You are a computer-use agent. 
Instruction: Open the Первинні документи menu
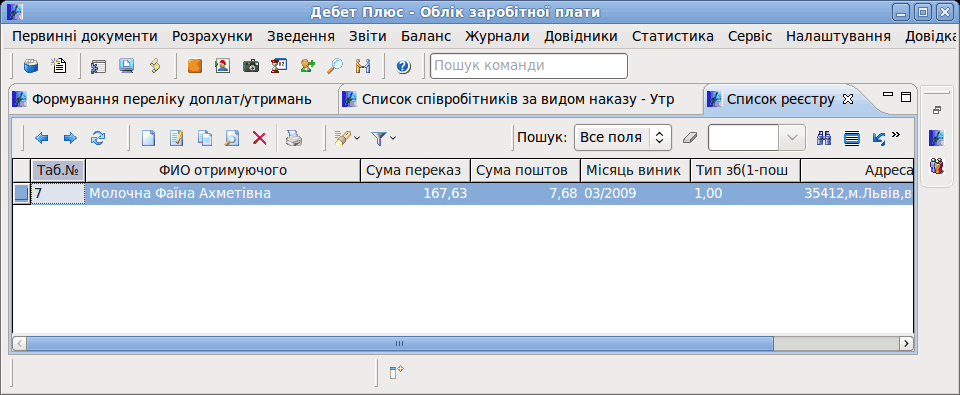point(84,36)
